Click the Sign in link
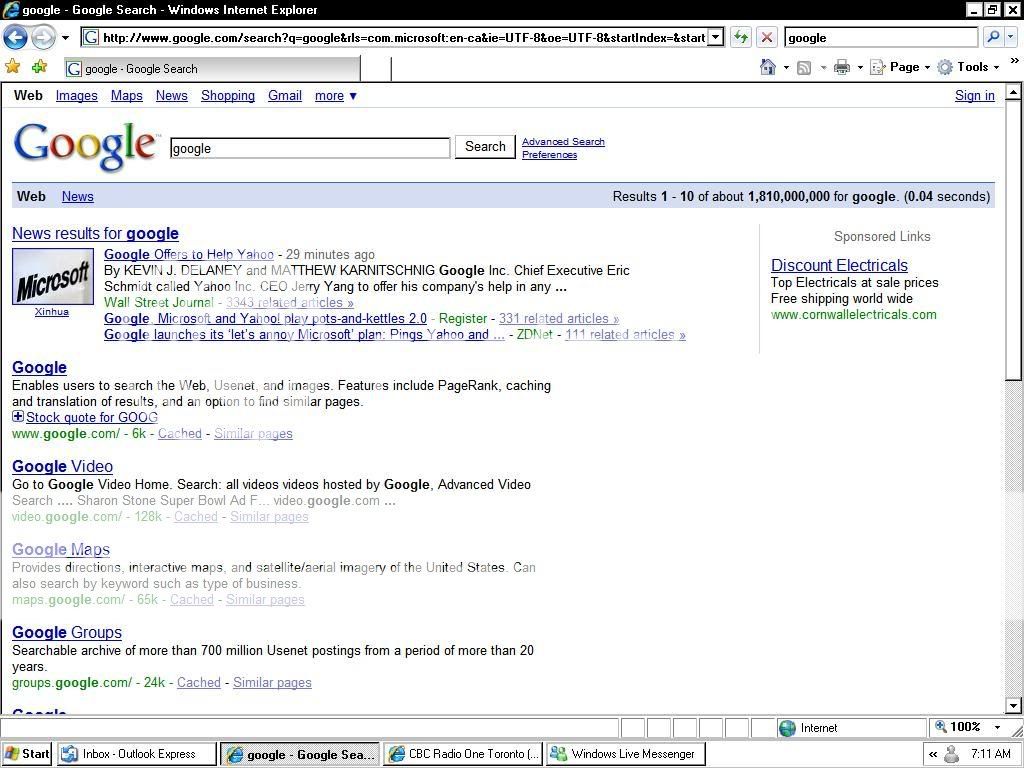This screenshot has width=1024, height=768. 974,96
